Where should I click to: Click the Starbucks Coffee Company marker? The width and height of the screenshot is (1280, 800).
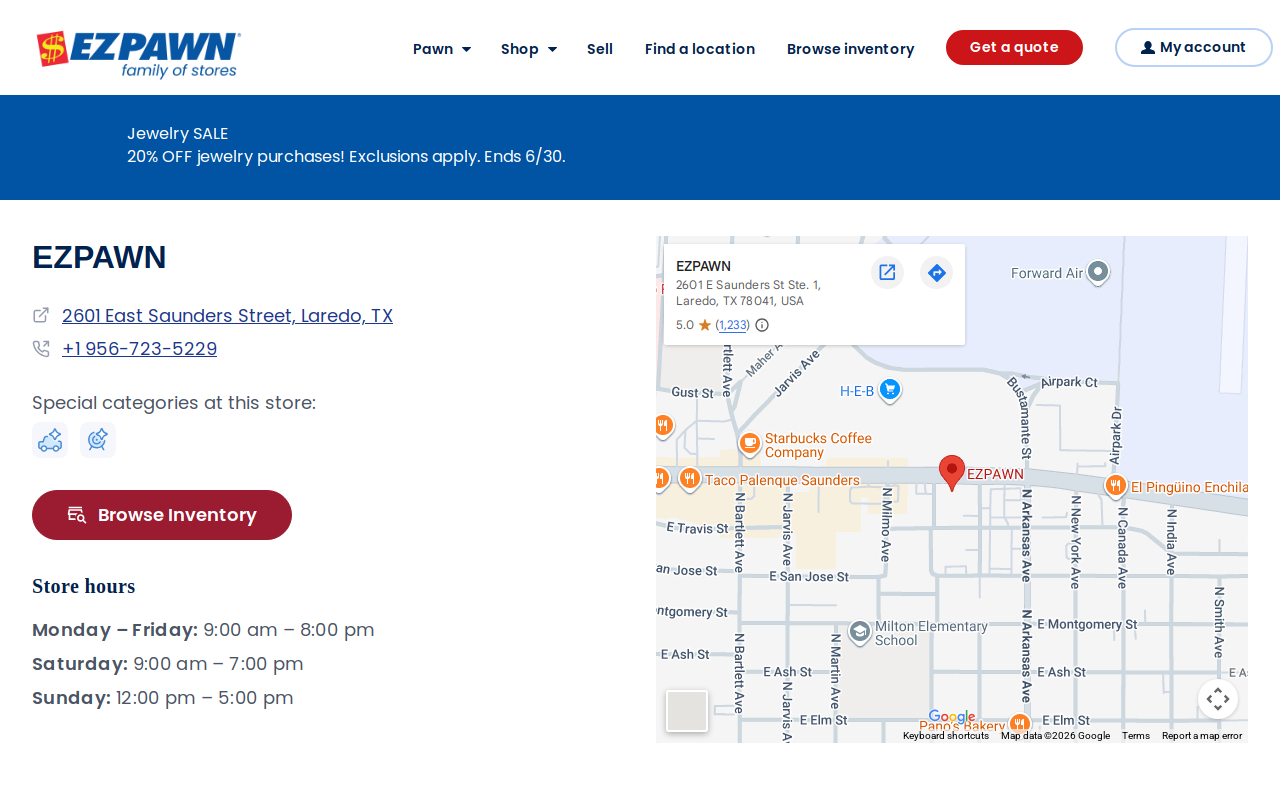click(x=749, y=445)
